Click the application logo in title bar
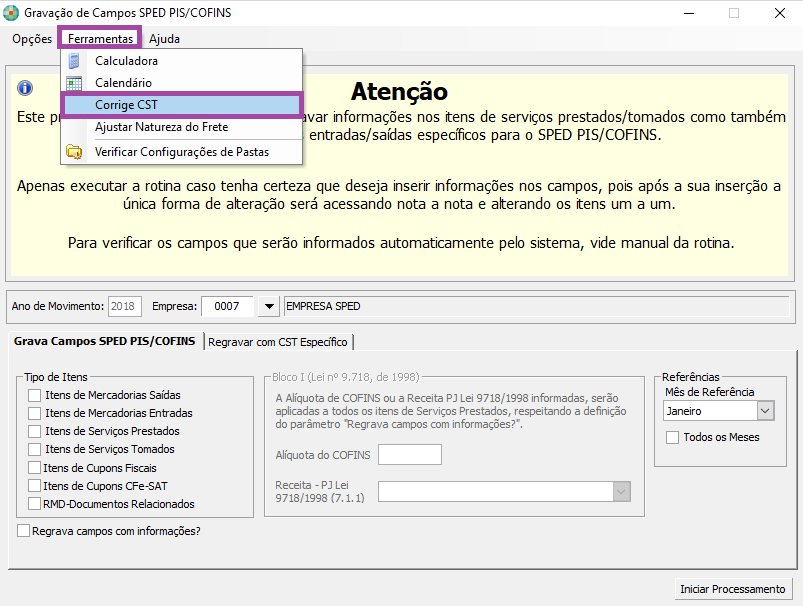 tap(11, 13)
